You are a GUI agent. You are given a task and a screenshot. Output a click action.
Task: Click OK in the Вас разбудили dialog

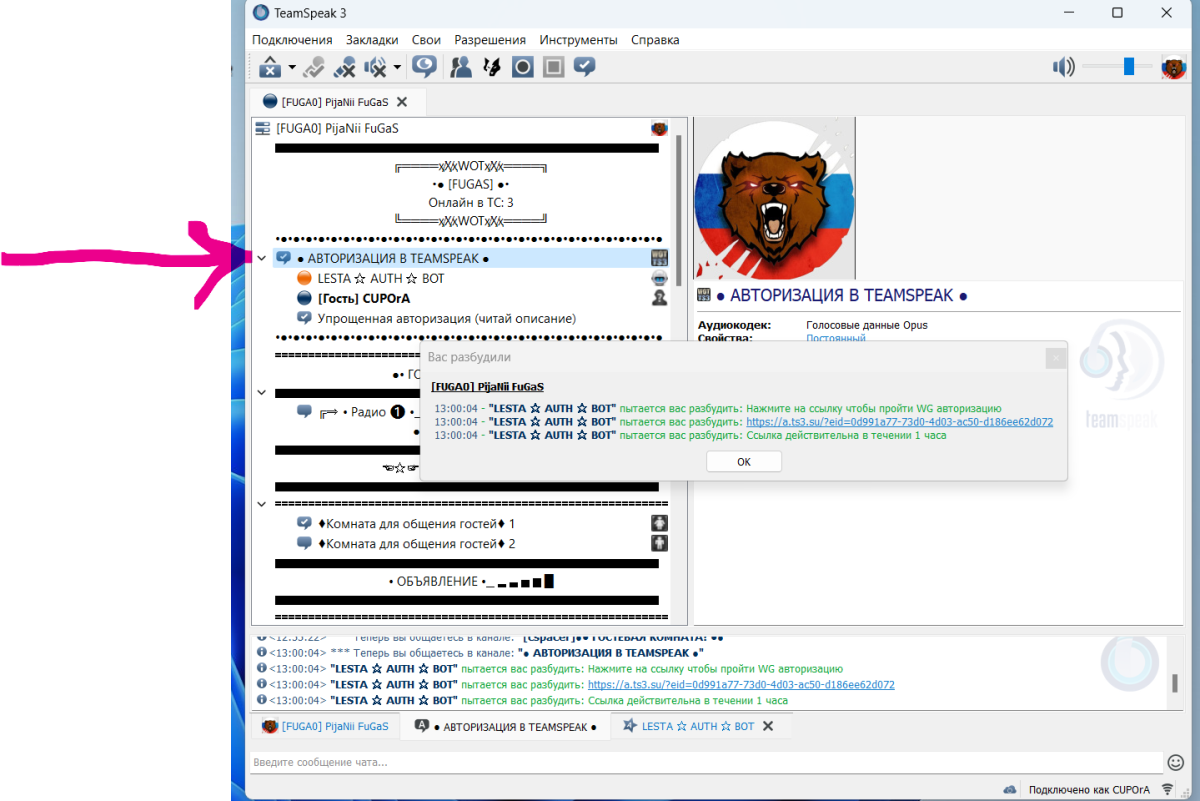point(743,462)
